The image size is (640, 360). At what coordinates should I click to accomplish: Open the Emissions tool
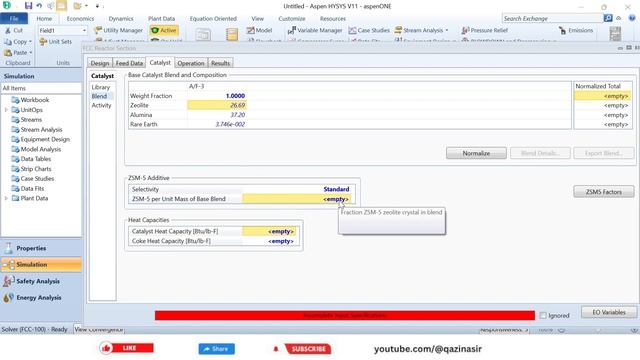coord(576,30)
